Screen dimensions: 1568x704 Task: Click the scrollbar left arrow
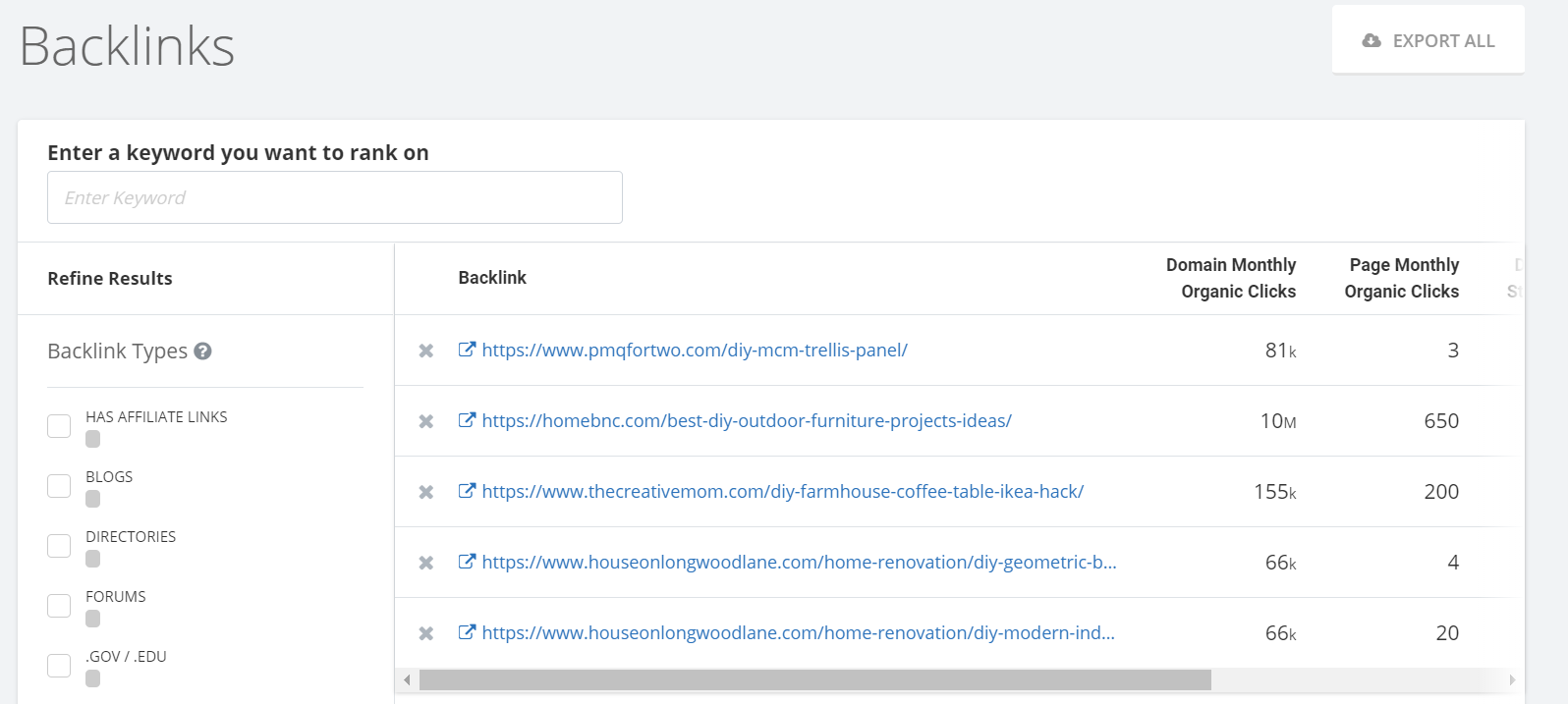(407, 679)
